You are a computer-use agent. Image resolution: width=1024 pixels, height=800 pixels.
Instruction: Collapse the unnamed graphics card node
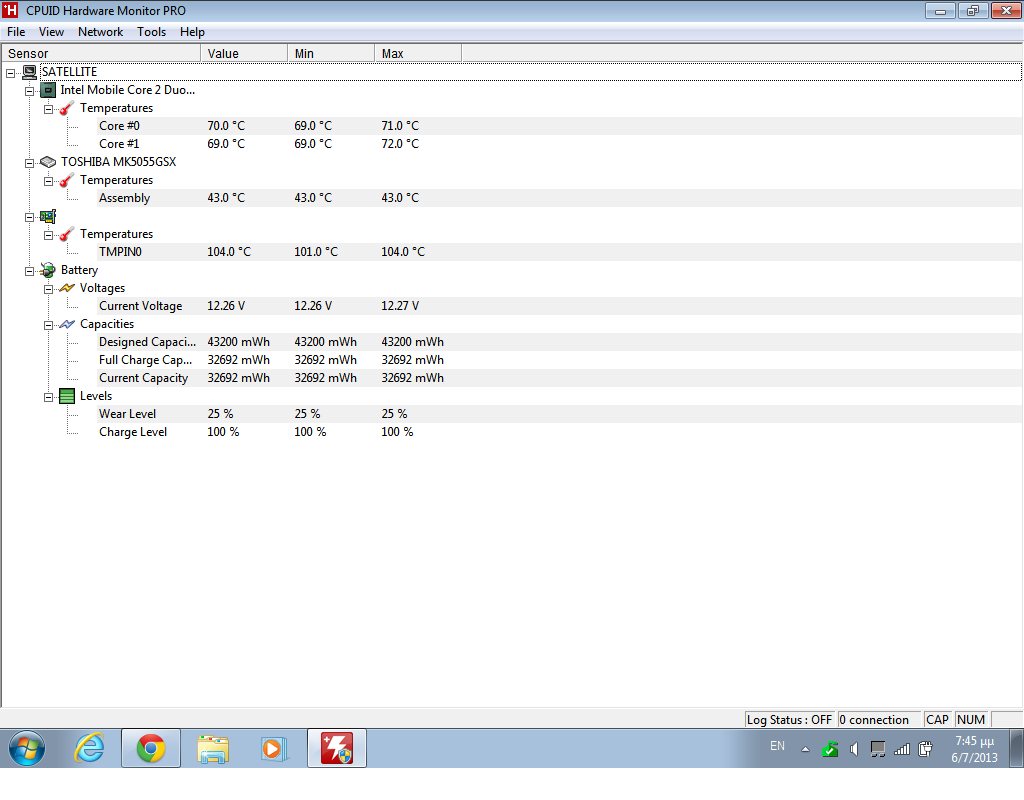(29, 217)
